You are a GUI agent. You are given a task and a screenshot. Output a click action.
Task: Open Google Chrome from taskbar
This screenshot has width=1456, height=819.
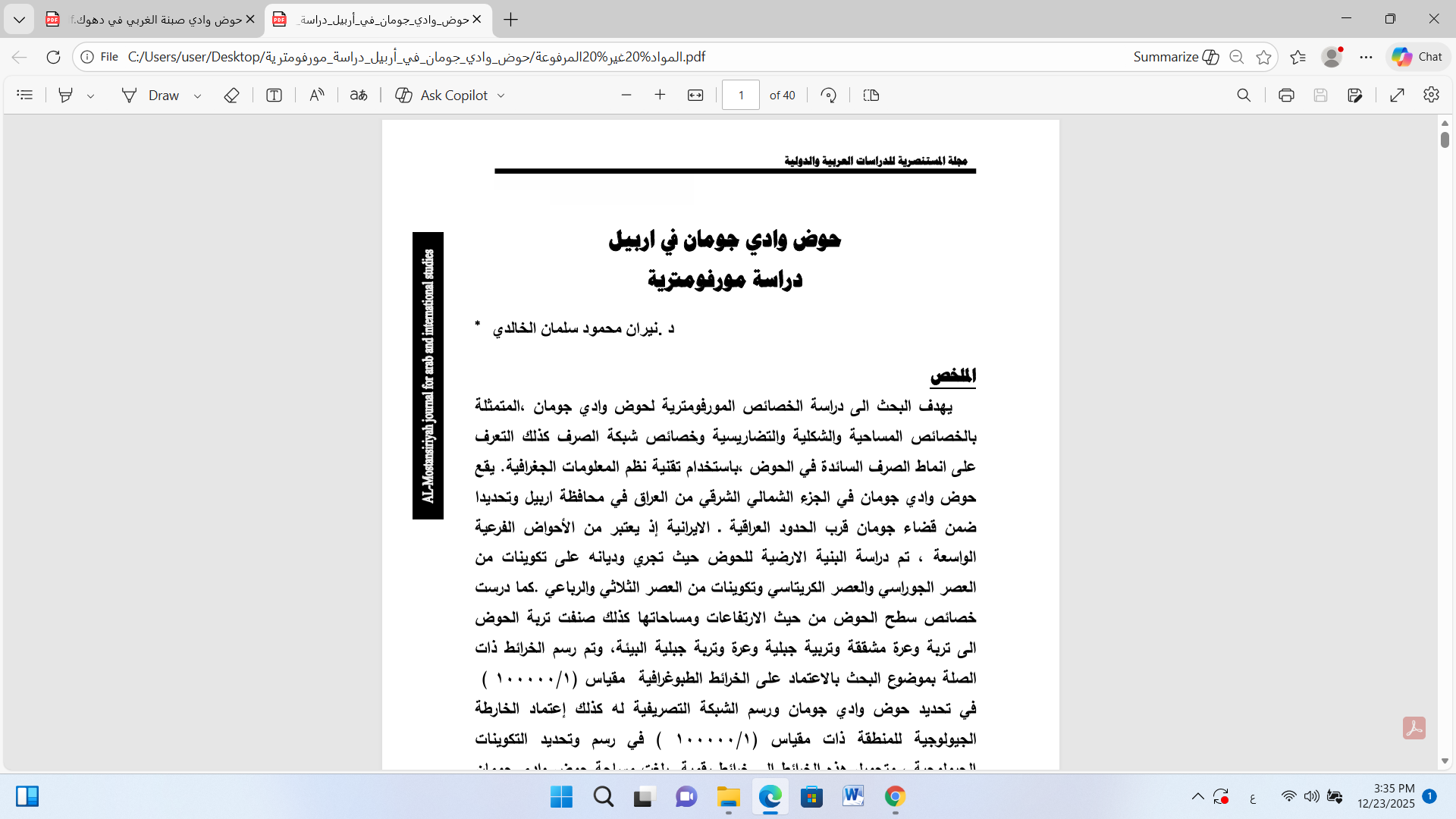(x=895, y=797)
